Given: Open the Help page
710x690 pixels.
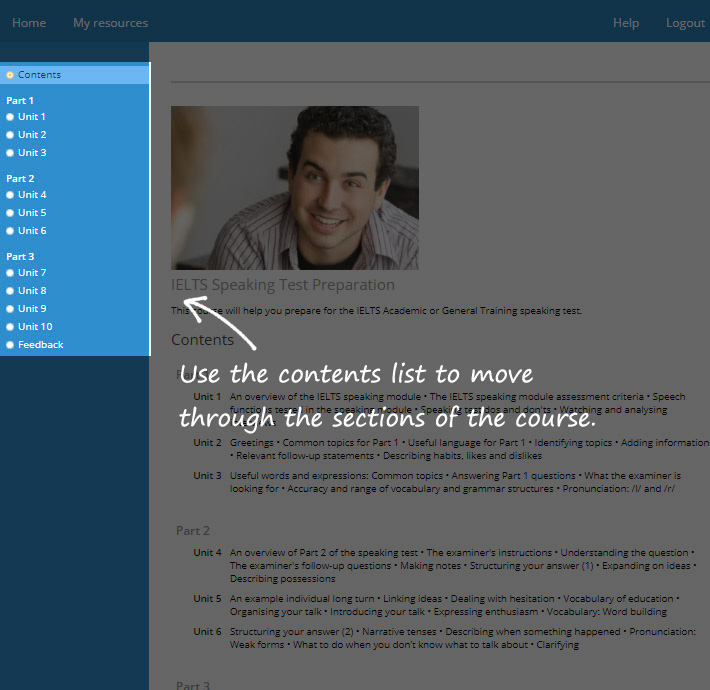Looking at the screenshot, I should (626, 23).
